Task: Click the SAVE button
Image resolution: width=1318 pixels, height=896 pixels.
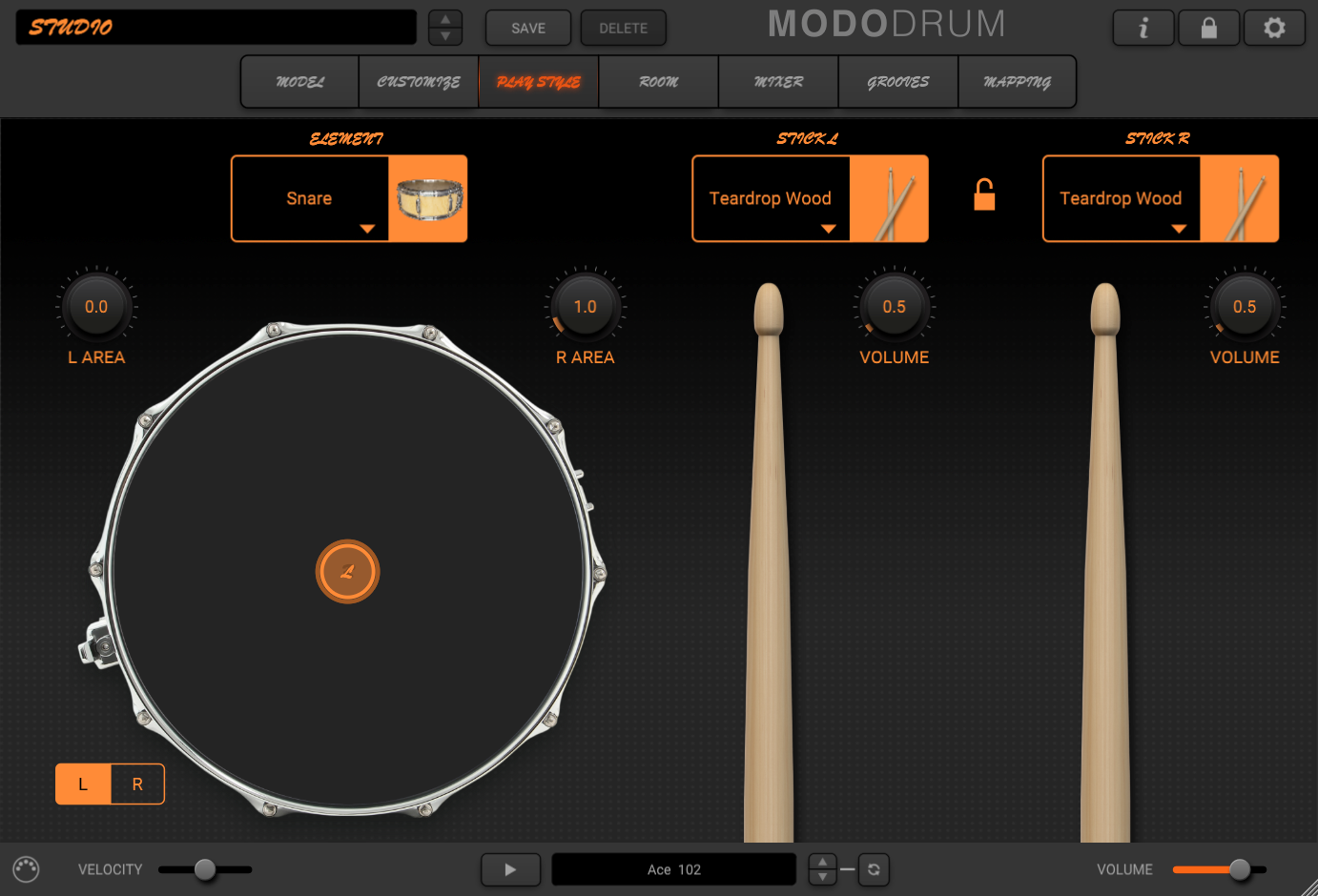Action: 528,29
